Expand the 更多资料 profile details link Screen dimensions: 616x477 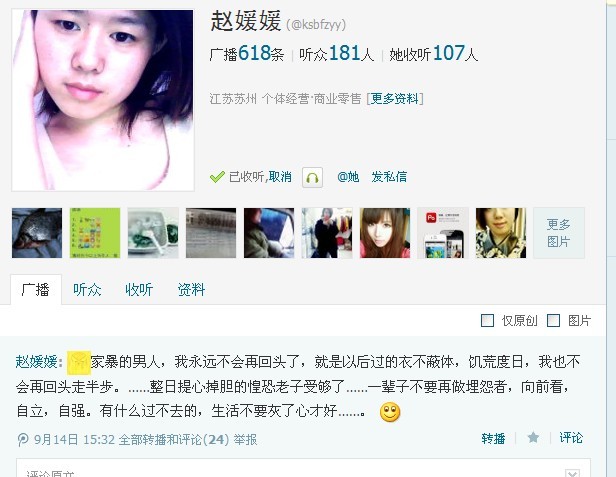pos(395,98)
